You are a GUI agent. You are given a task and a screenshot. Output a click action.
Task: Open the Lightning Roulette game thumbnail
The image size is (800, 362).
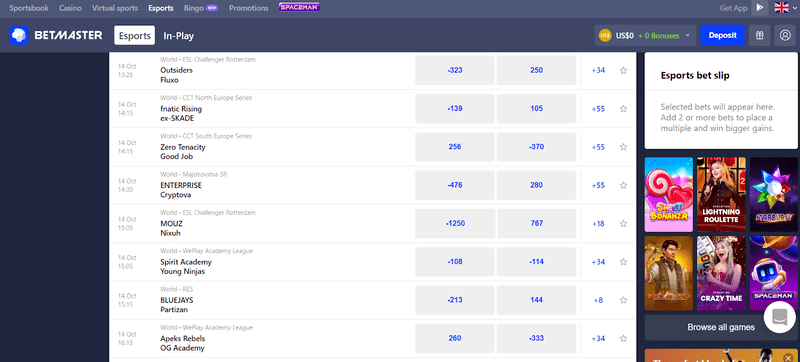(x=721, y=195)
